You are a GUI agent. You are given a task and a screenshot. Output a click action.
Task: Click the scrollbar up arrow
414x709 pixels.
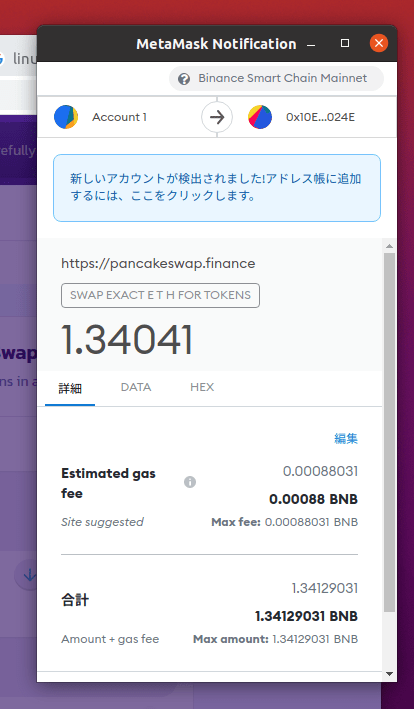point(389,246)
